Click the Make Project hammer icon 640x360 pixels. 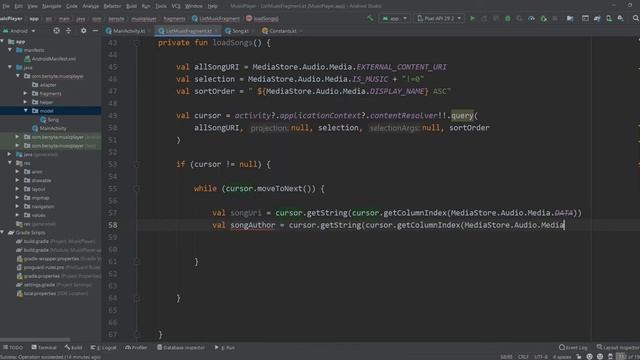point(370,18)
